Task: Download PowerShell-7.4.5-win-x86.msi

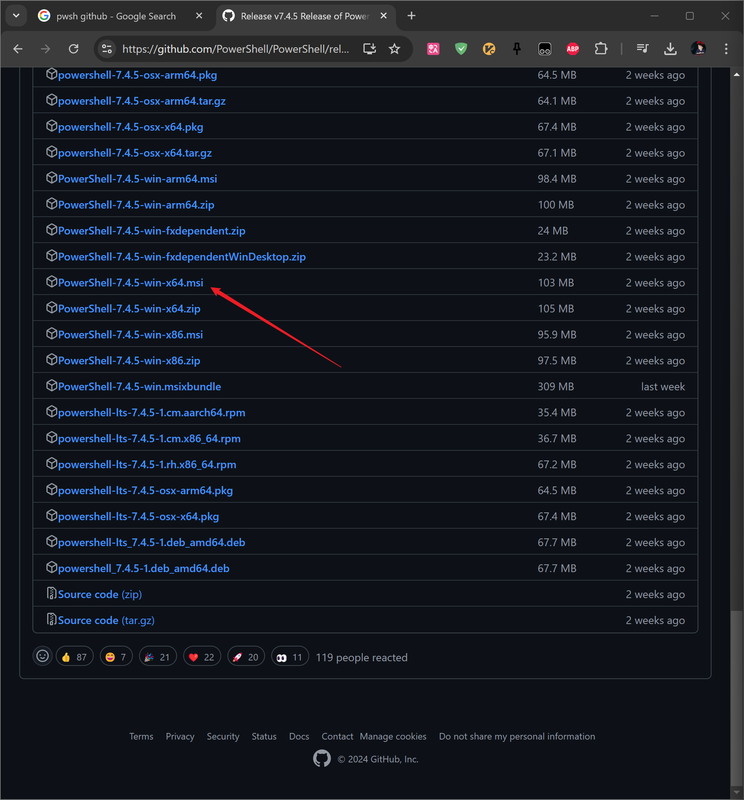Action: point(130,335)
